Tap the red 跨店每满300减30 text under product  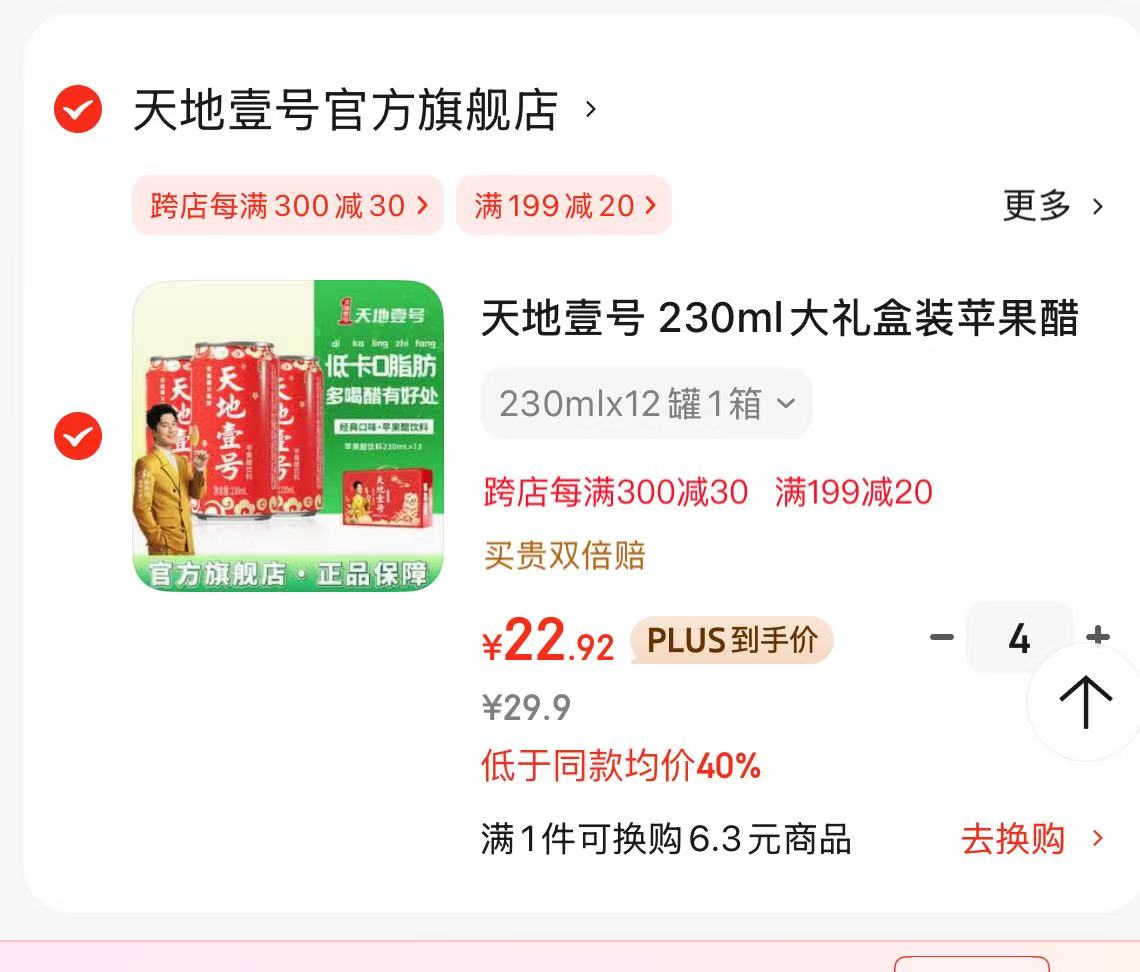616,492
